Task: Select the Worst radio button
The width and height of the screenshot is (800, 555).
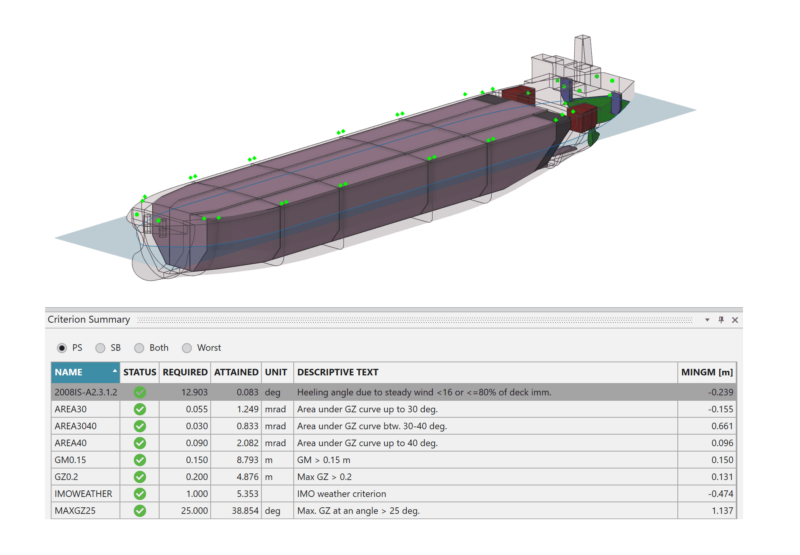Action: pyautogui.click(x=187, y=348)
